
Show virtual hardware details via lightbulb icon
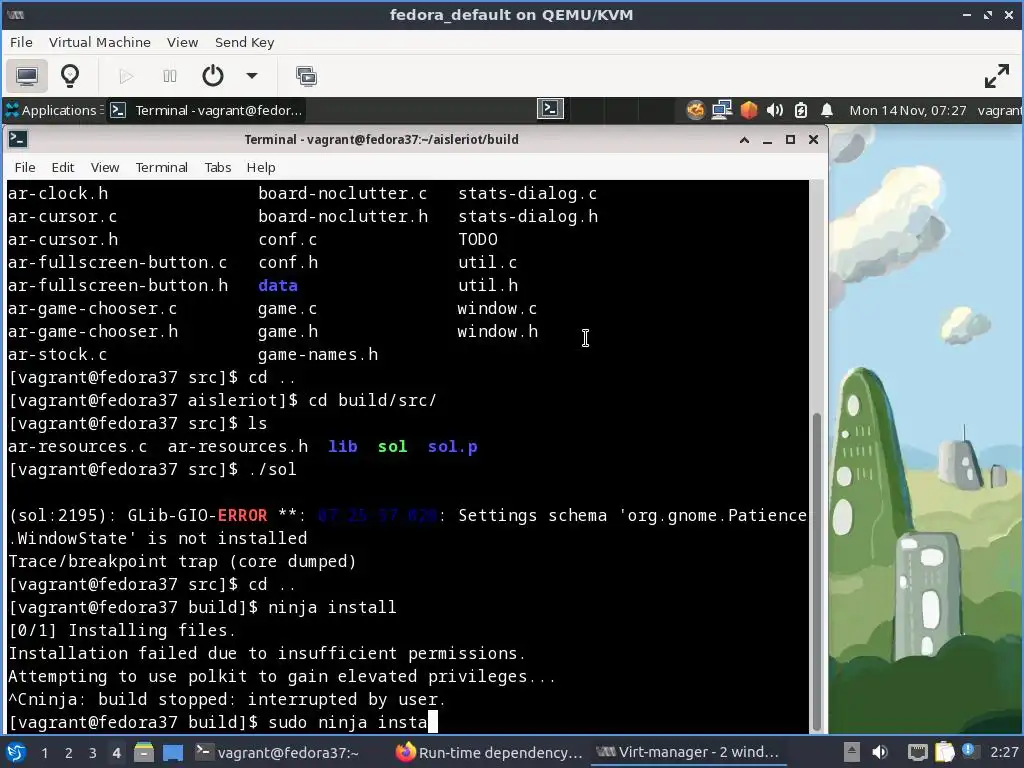point(70,76)
